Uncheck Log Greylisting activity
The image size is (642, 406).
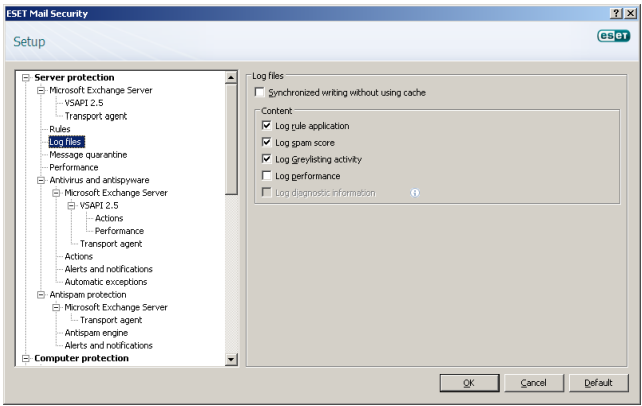(267, 159)
